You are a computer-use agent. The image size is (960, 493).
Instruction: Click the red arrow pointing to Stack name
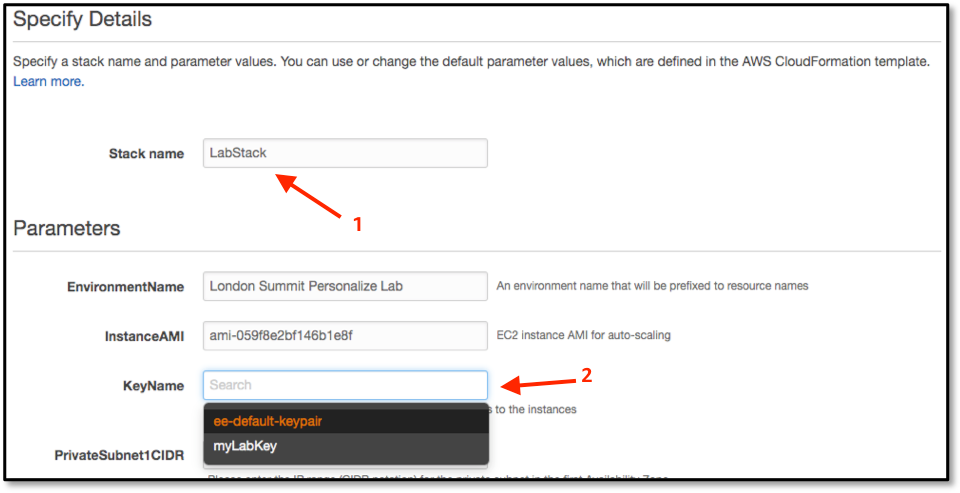click(307, 196)
